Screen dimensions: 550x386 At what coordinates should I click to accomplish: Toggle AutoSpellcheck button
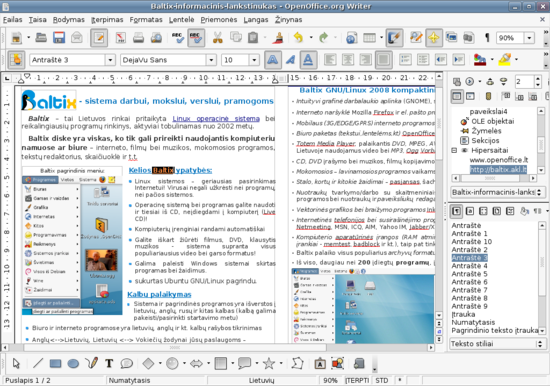[196, 38]
